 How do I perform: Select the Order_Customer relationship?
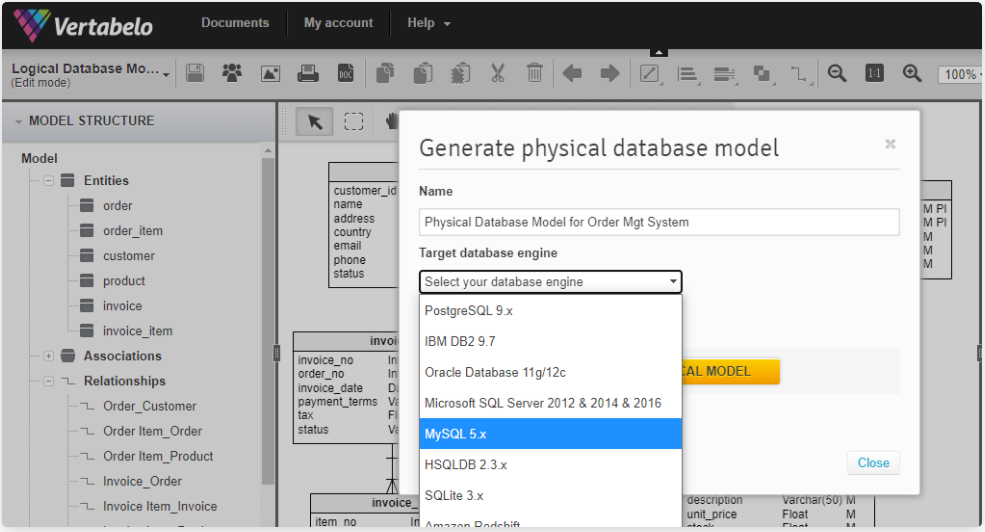pyautogui.click(x=150, y=406)
